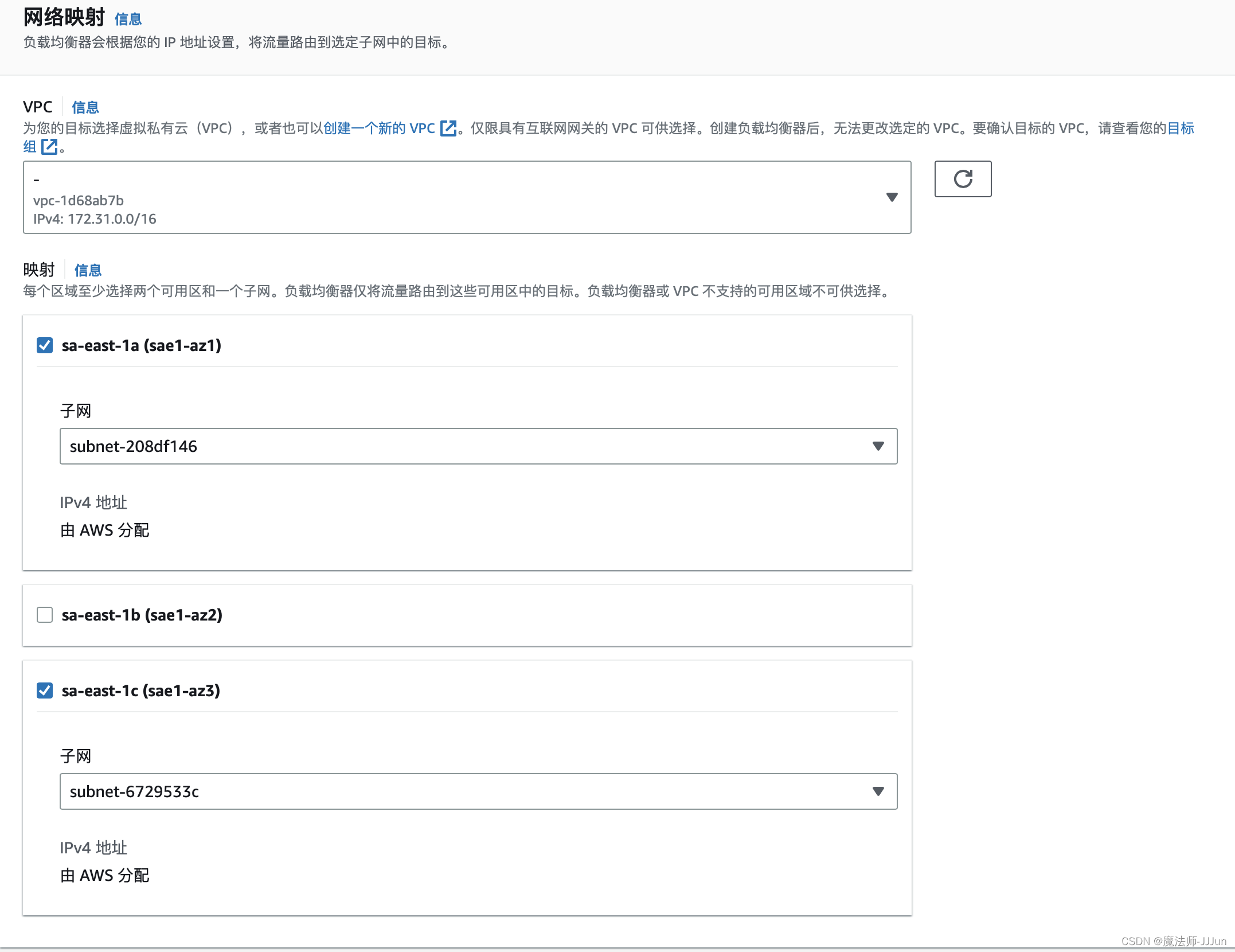Viewport: 1235px width, 952px height.
Task: Click the 子网 label under sa-east-1c
Action: [76, 756]
